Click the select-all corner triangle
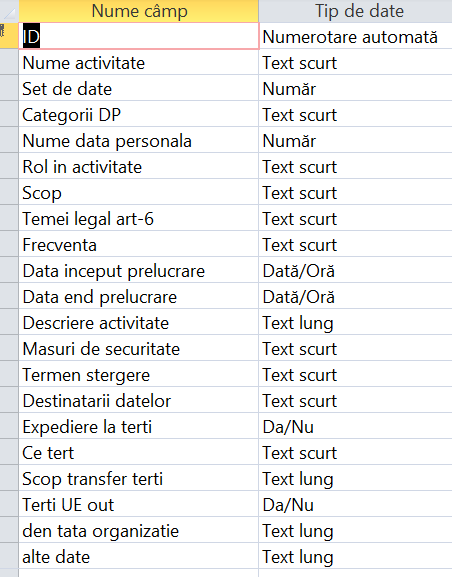The height and width of the screenshot is (577, 452). pyautogui.click(x=9, y=11)
